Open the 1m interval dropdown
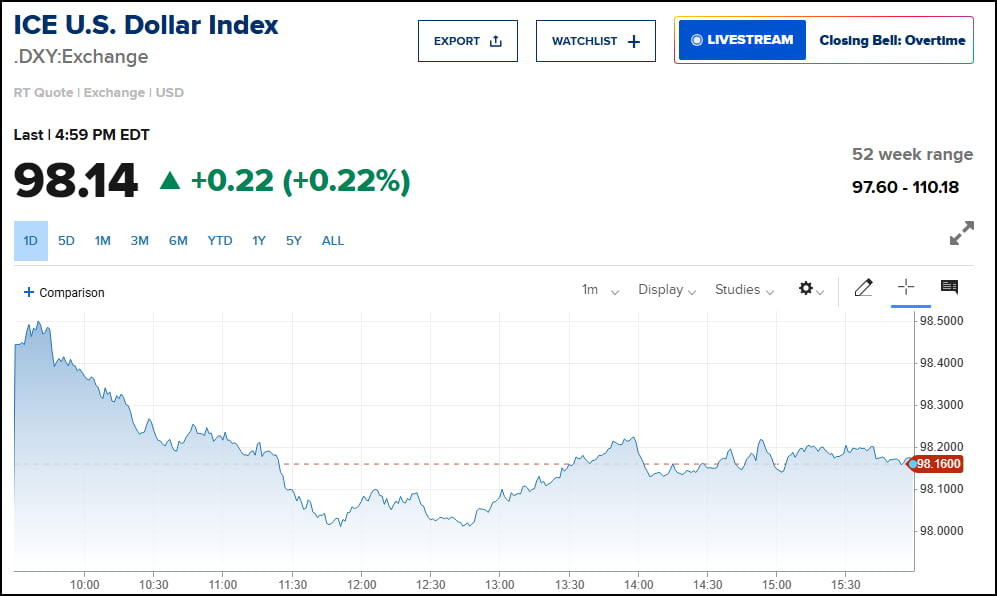The height and width of the screenshot is (596, 997). 600,290
